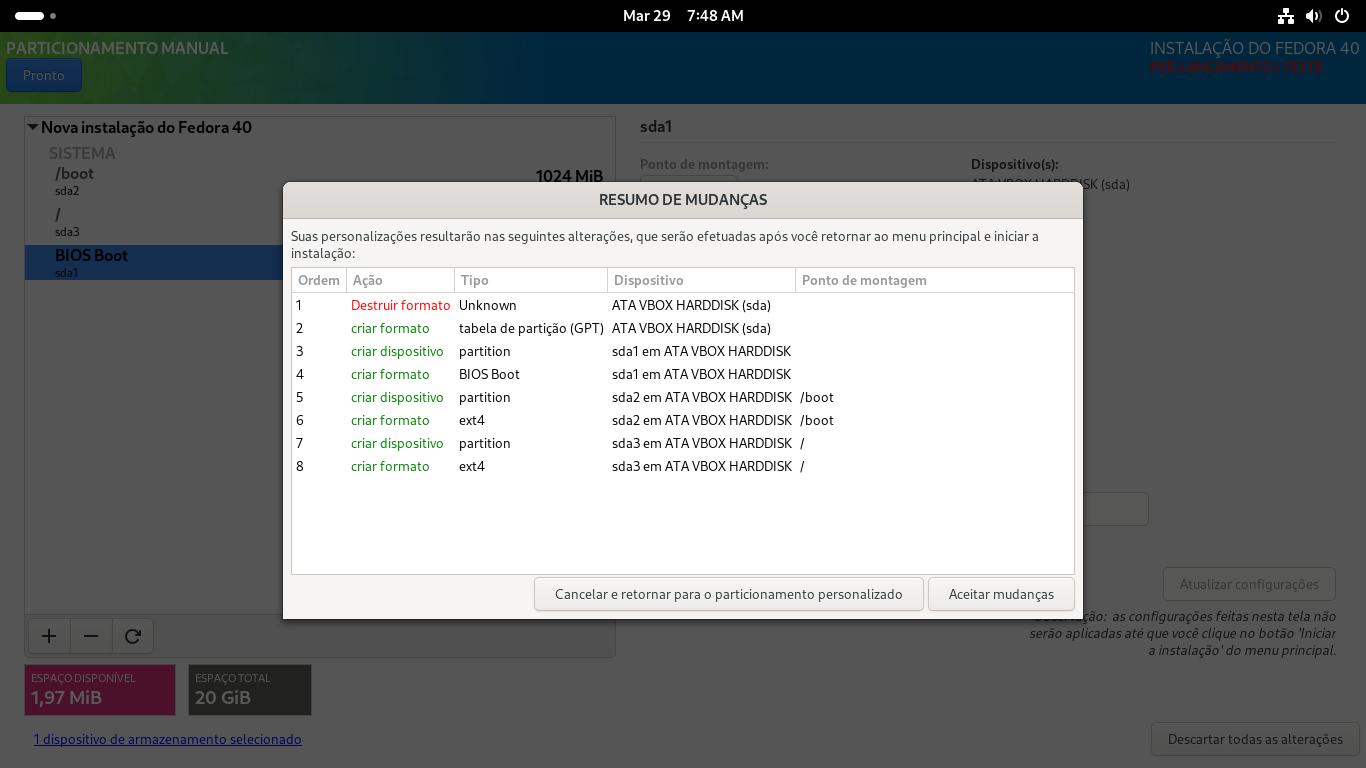
Task: Click the sda1 details heading
Action: [656, 126]
